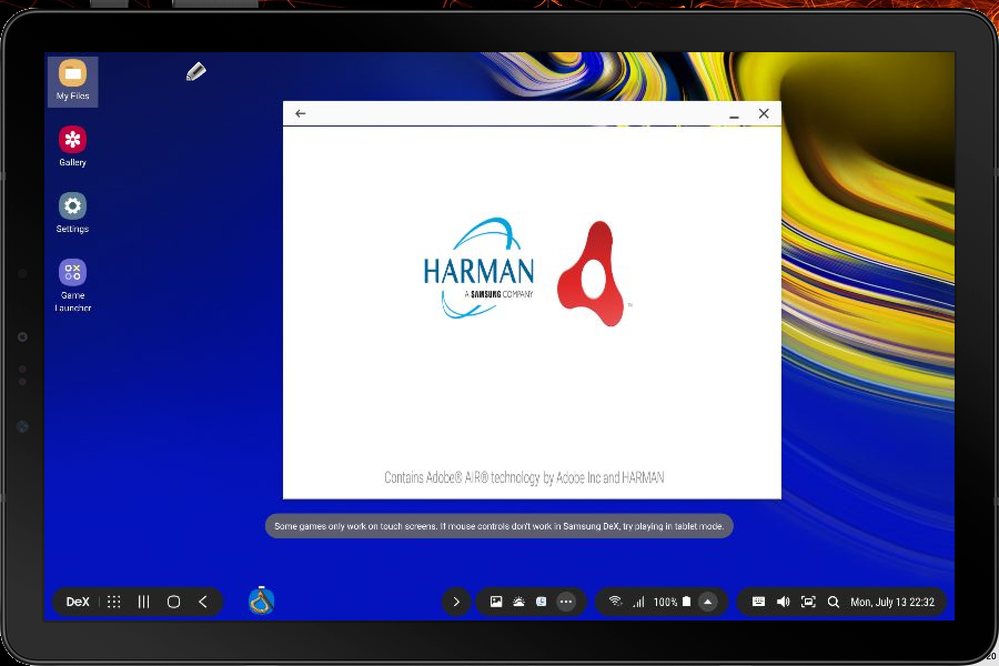Go back with the window's arrow

click(x=300, y=113)
